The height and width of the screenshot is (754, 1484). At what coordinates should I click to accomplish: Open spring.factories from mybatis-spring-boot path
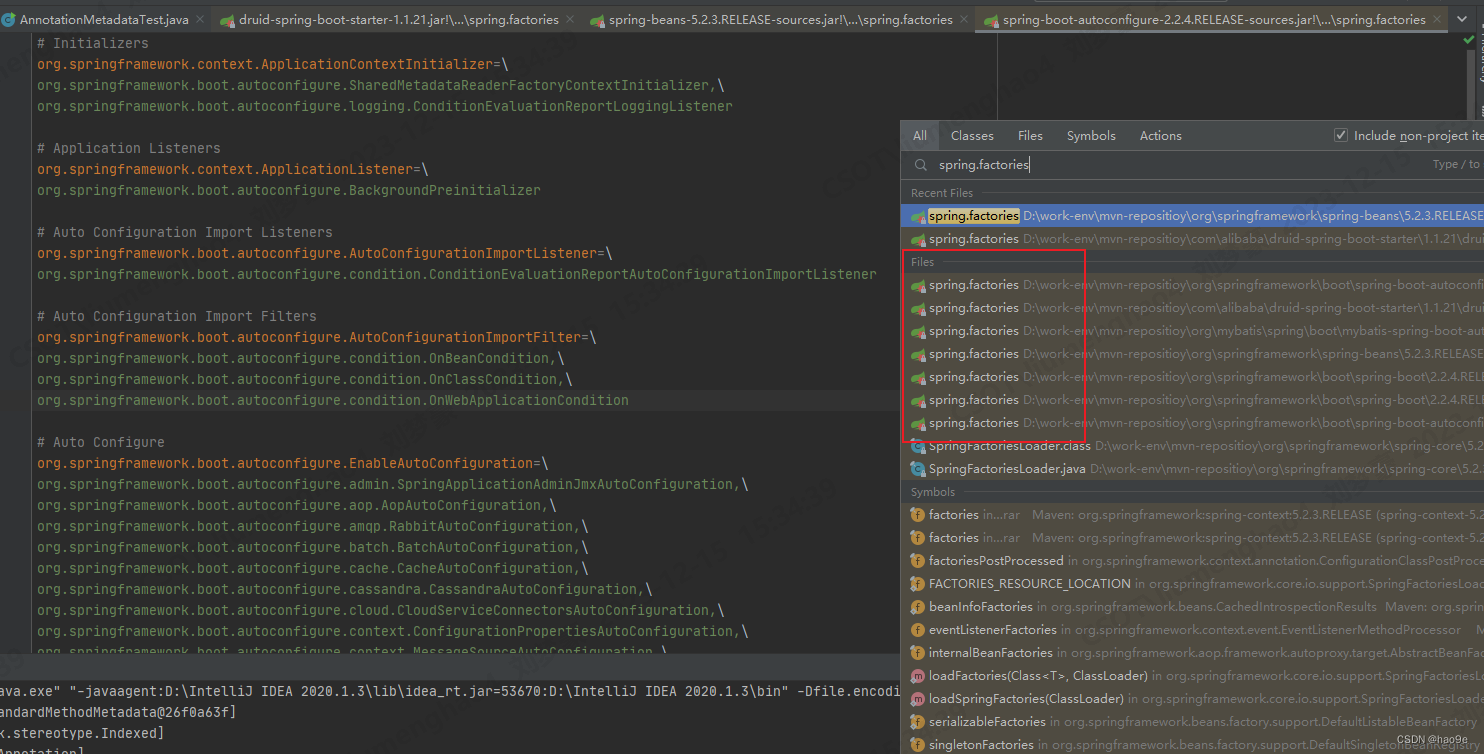click(x=1192, y=331)
